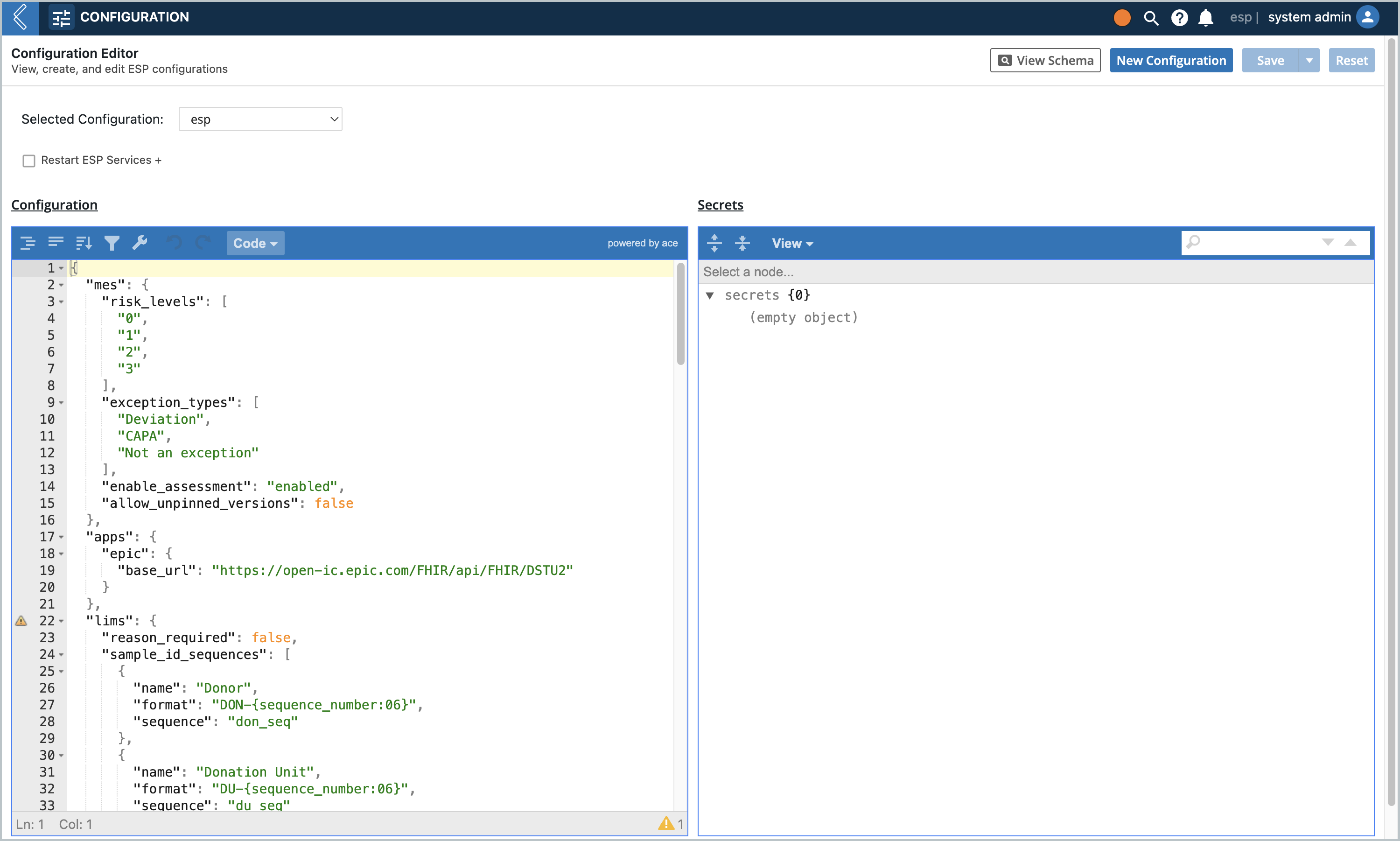Open the View mode dropdown in Secrets
The height and width of the screenshot is (841, 1400).
coord(792,243)
